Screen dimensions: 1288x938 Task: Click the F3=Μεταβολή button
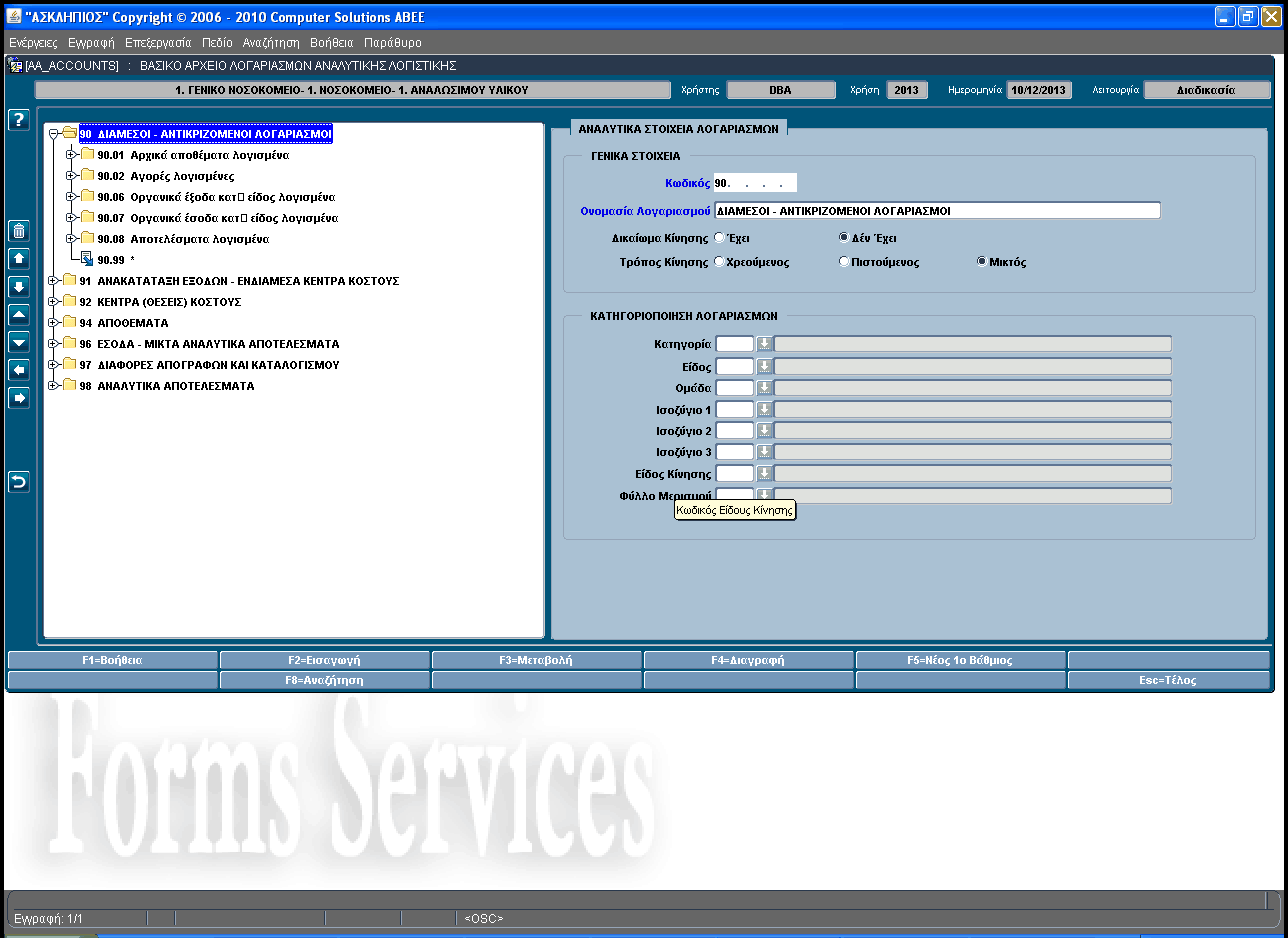coord(536,660)
